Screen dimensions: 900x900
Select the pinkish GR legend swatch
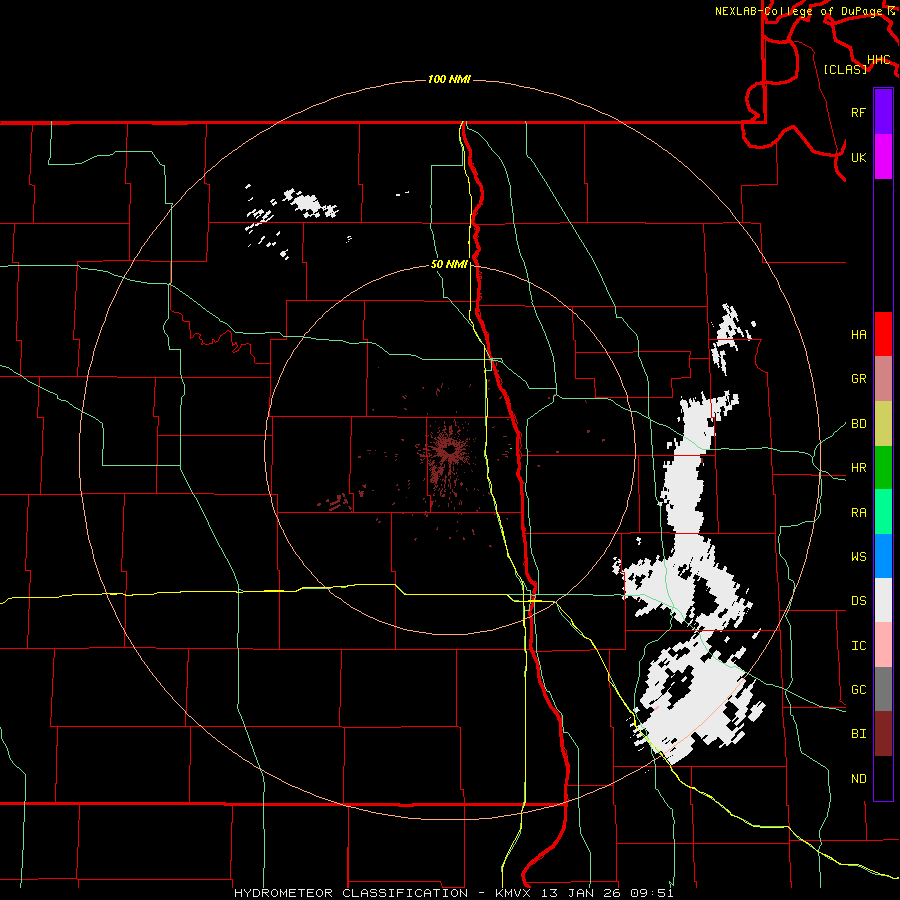click(883, 379)
